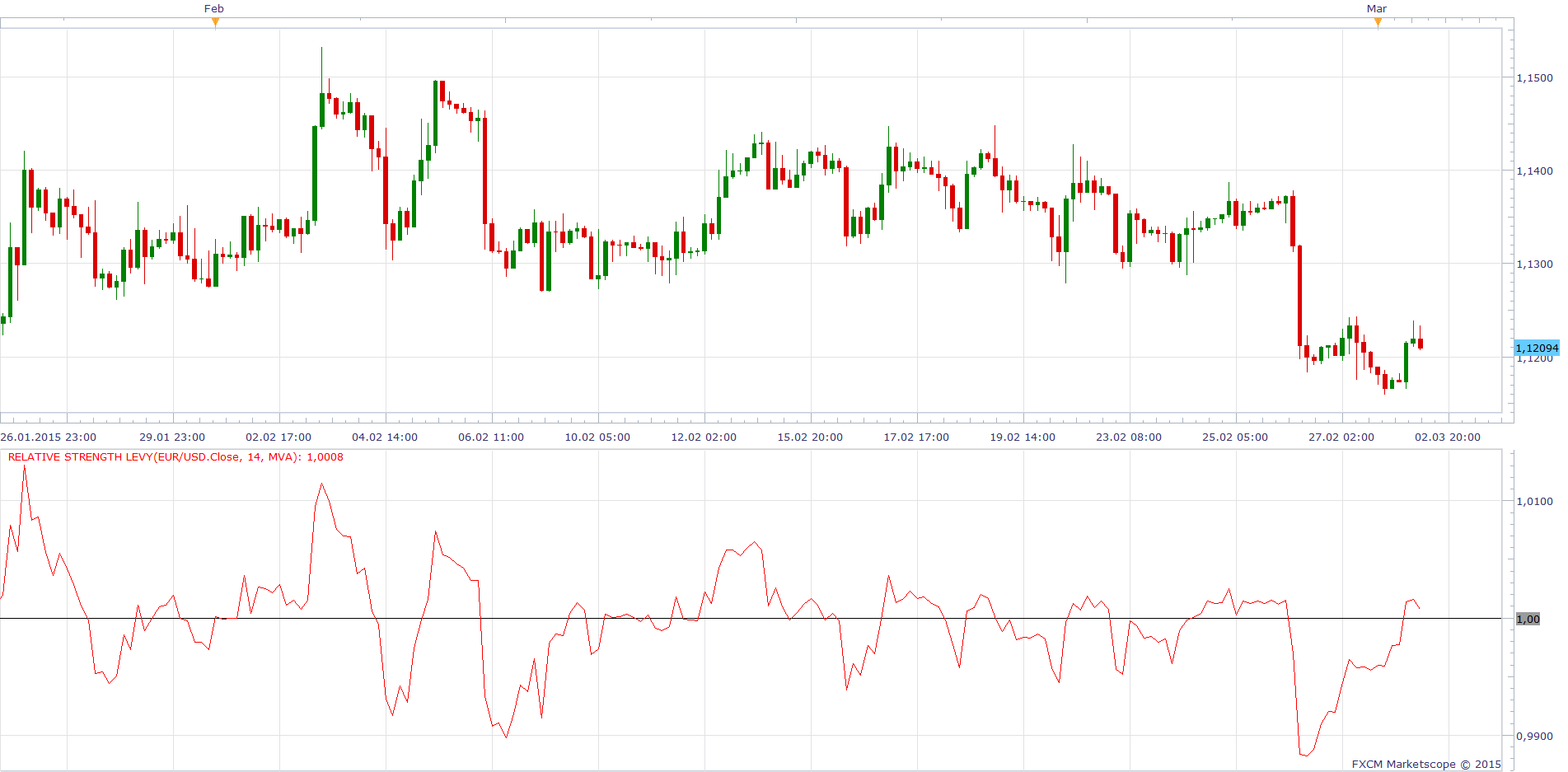The image size is (1568, 772).
Task: Click the 10.02 05:00 time label
Action: tap(597, 437)
